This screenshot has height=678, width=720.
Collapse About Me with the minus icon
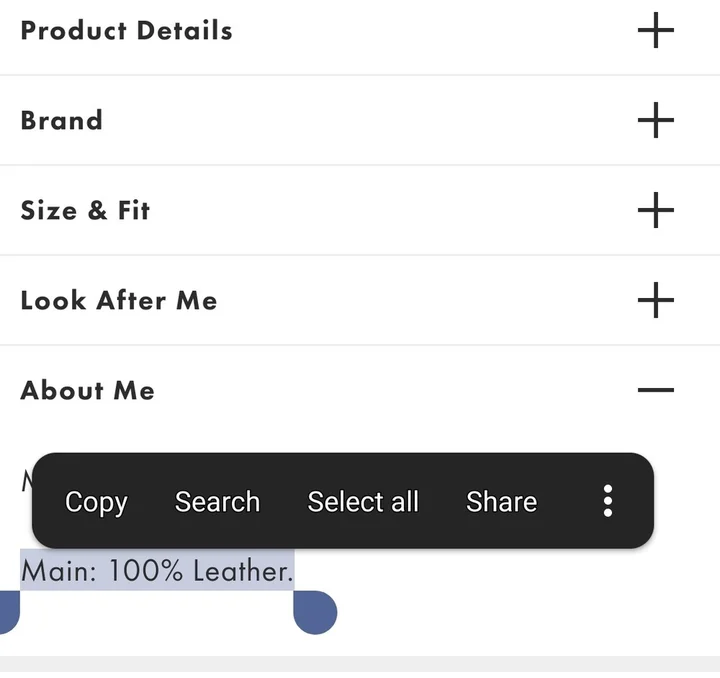pyautogui.click(x=655, y=390)
